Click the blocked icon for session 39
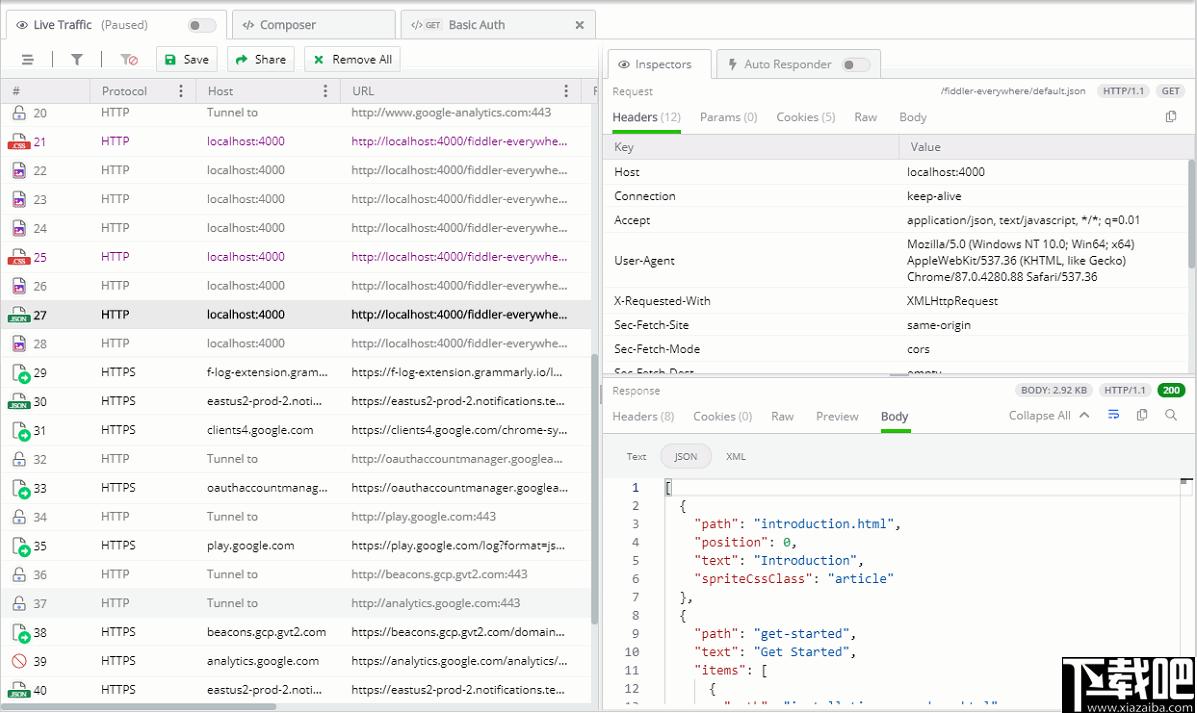This screenshot has width=1197, height=713. pyautogui.click(x=19, y=661)
